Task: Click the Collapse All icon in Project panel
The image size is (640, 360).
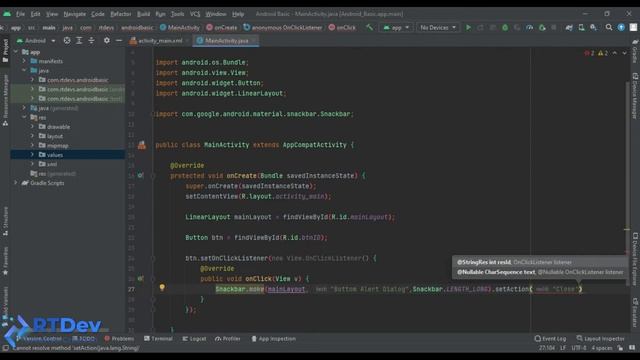Action: (x=91, y=40)
